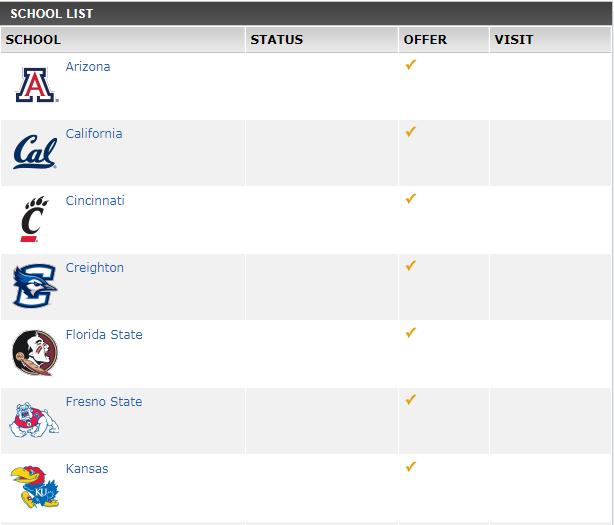614x525 pixels.
Task: Follow the Kansas school link
Action: (x=87, y=468)
